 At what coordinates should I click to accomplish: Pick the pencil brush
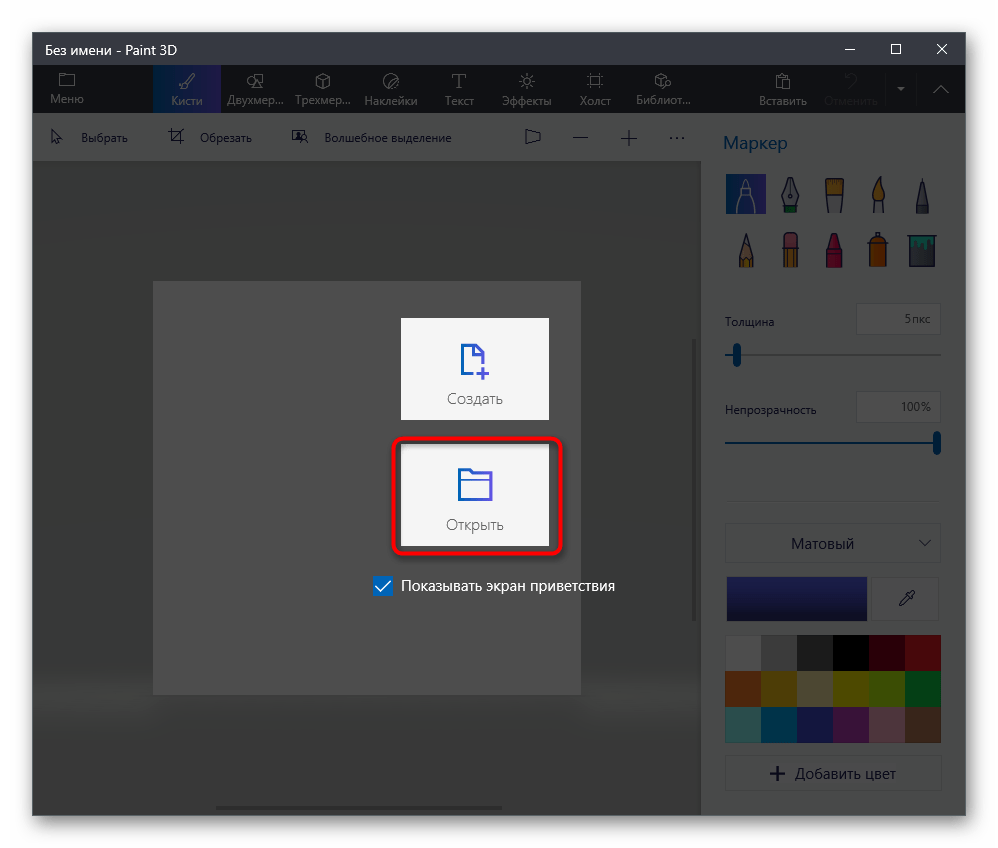(746, 249)
